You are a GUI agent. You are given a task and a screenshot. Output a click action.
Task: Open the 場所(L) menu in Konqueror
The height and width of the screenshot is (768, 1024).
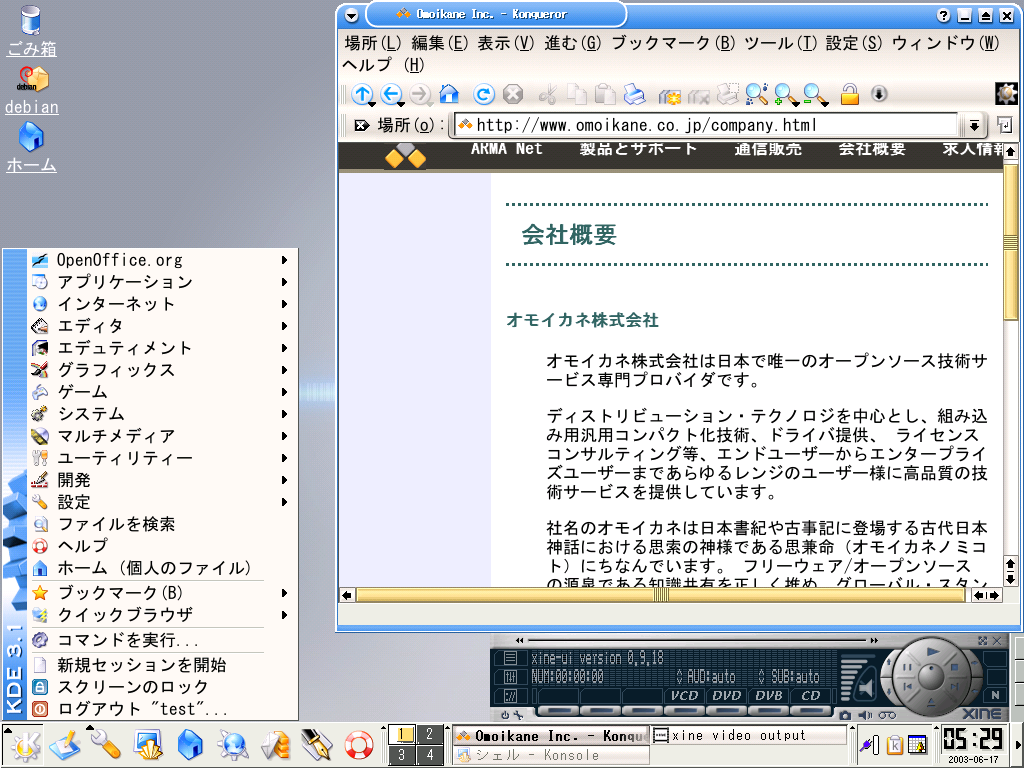point(373,43)
